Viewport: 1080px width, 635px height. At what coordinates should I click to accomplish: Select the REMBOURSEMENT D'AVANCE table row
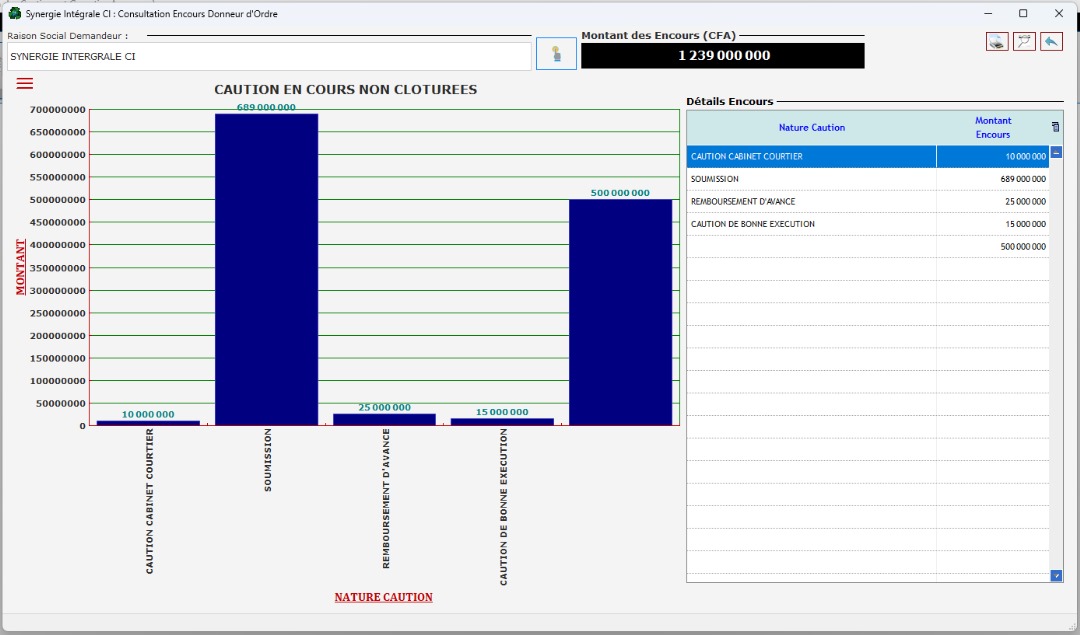(811, 202)
